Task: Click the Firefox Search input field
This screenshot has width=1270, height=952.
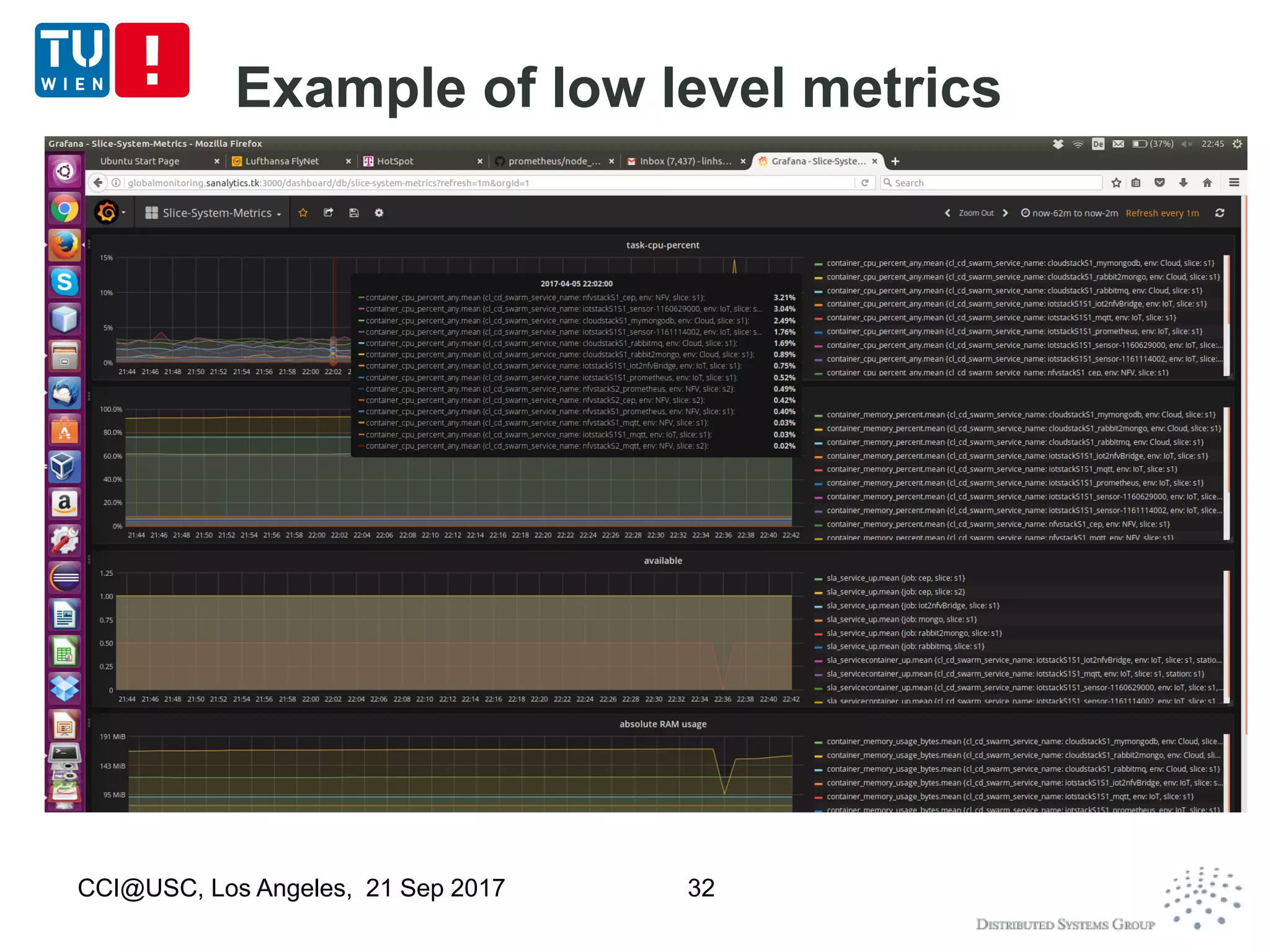Action: pyautogui.click(x=992, y=183)
